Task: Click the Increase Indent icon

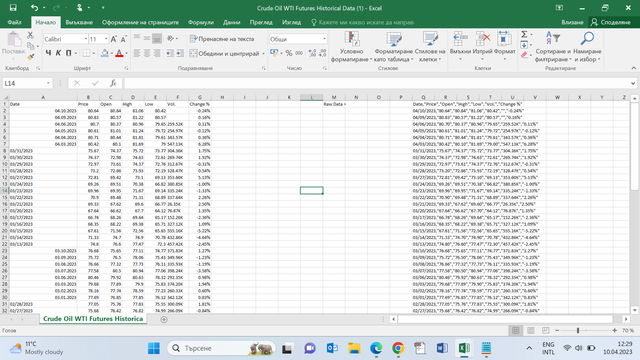Action: click(180, 53)
